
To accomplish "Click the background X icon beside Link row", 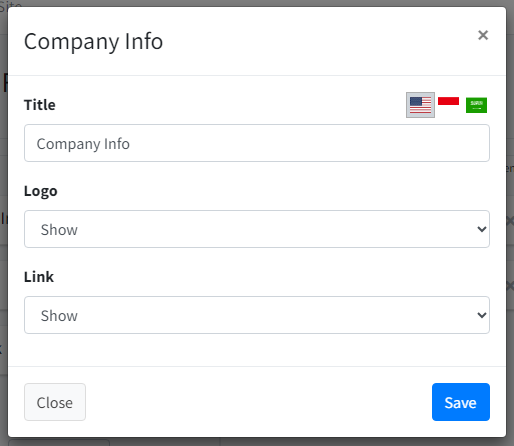I will (510, 286).
